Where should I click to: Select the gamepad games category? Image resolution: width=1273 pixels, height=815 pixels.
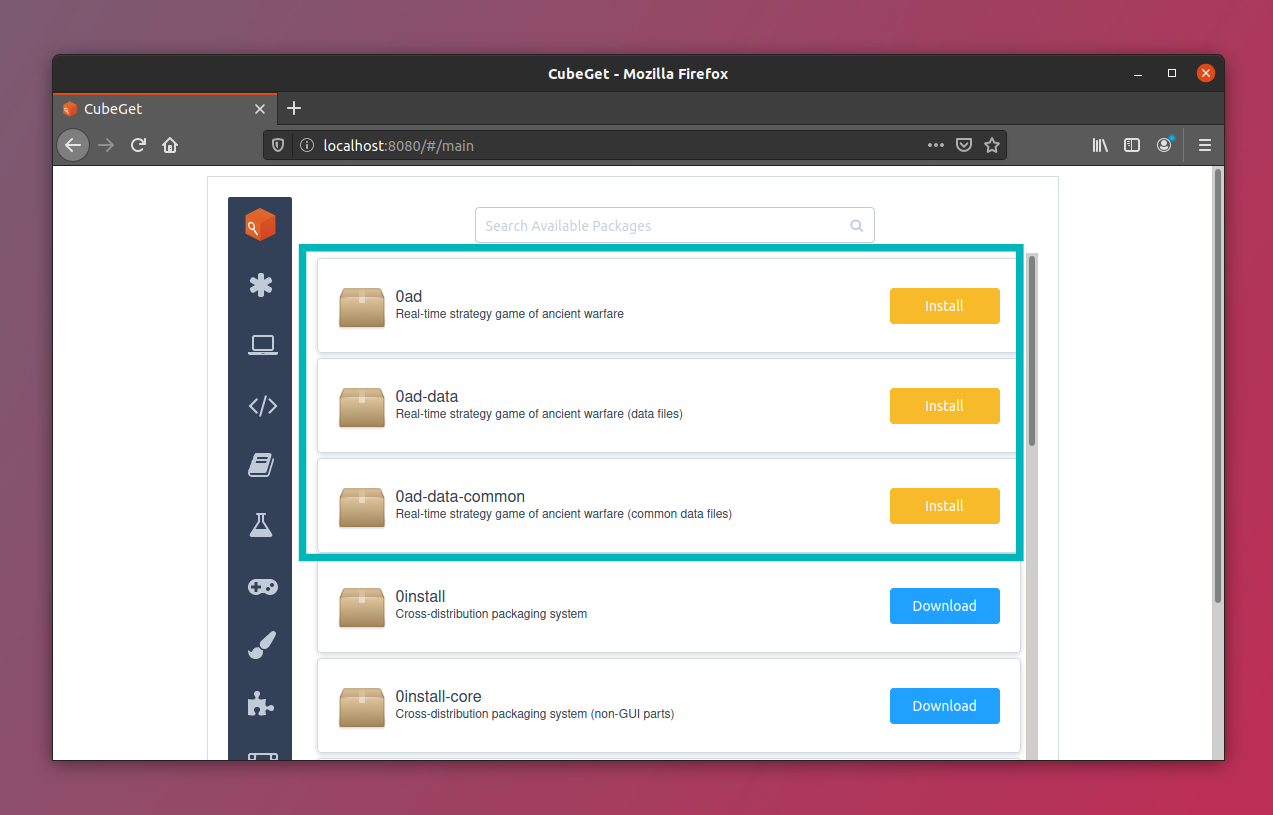262,587
